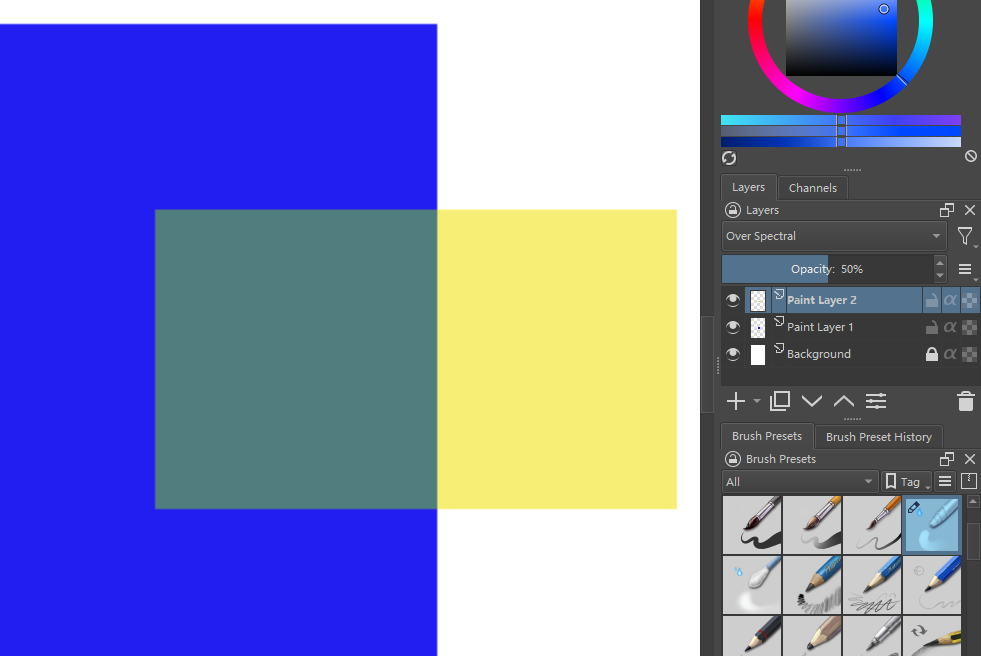This screenshot has height=656, width=981.
Task: Add a new layer with plus icon
Action: click(x=736, y=401)
